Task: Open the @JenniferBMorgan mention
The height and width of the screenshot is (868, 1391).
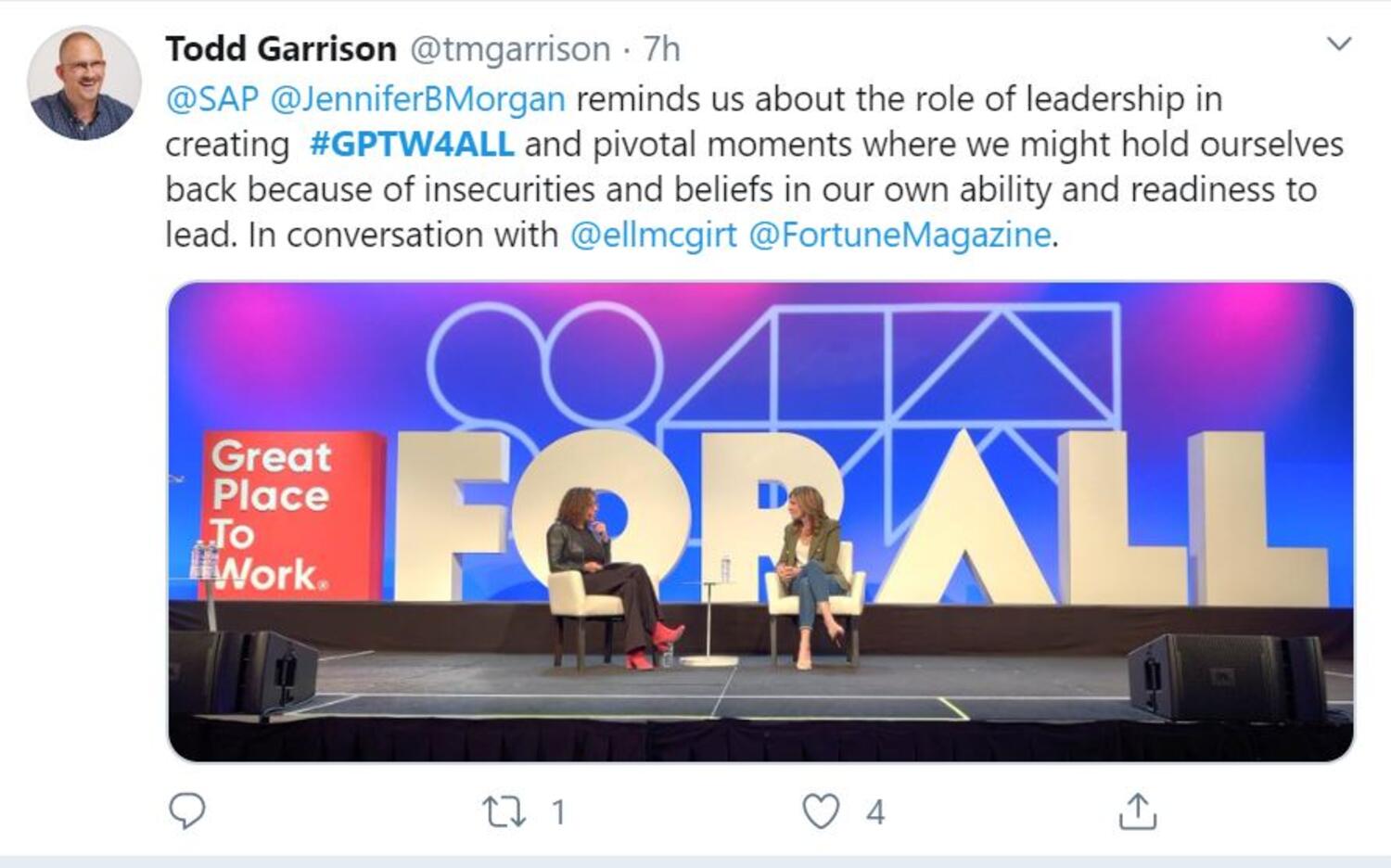Action: click(417, 99)
